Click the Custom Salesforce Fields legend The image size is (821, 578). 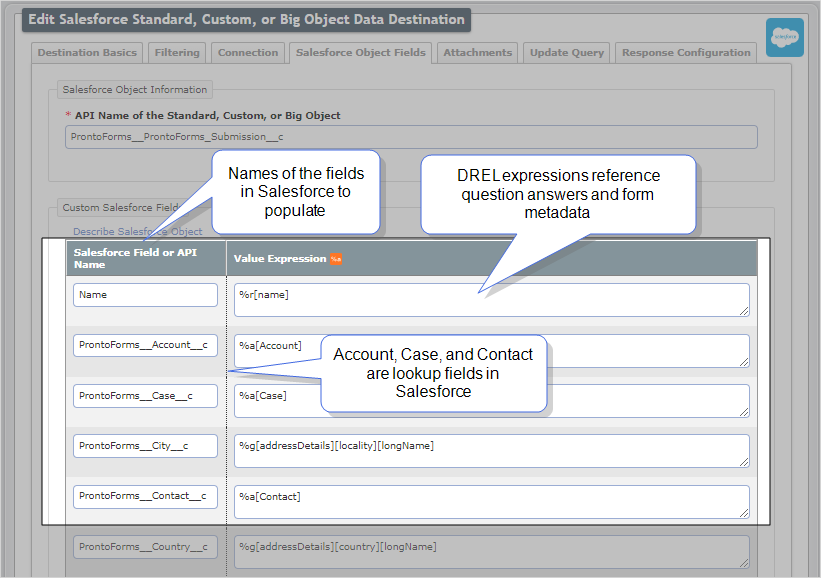pyautogui.click(x=121, y=207)
